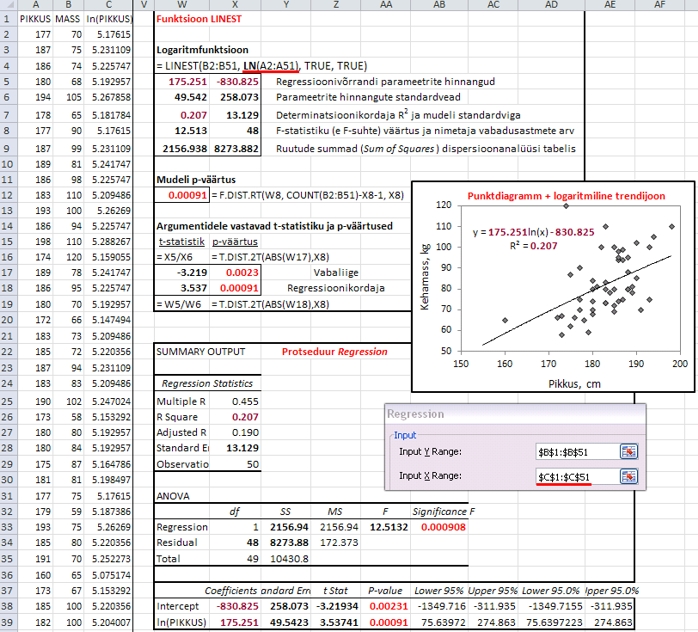Select column AD header
This screenshot has height=632, width=698.
tap(551, 5)
